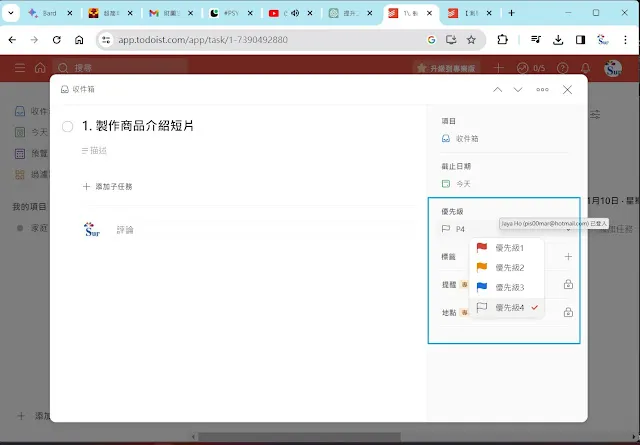Select 優先級2 orange flag option
Screen dimensions: 640x445
[x=507, y=267]
